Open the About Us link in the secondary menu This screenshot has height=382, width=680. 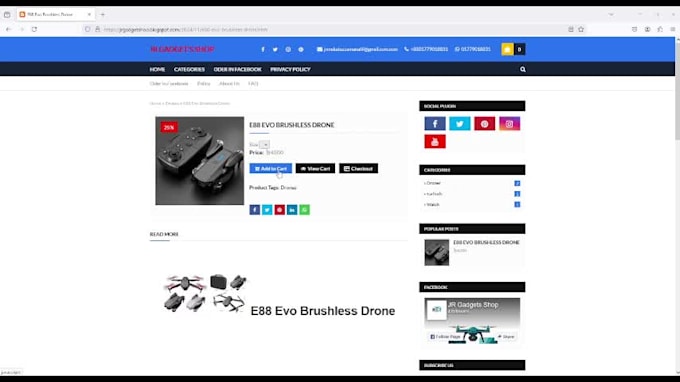tap(229, 84)
